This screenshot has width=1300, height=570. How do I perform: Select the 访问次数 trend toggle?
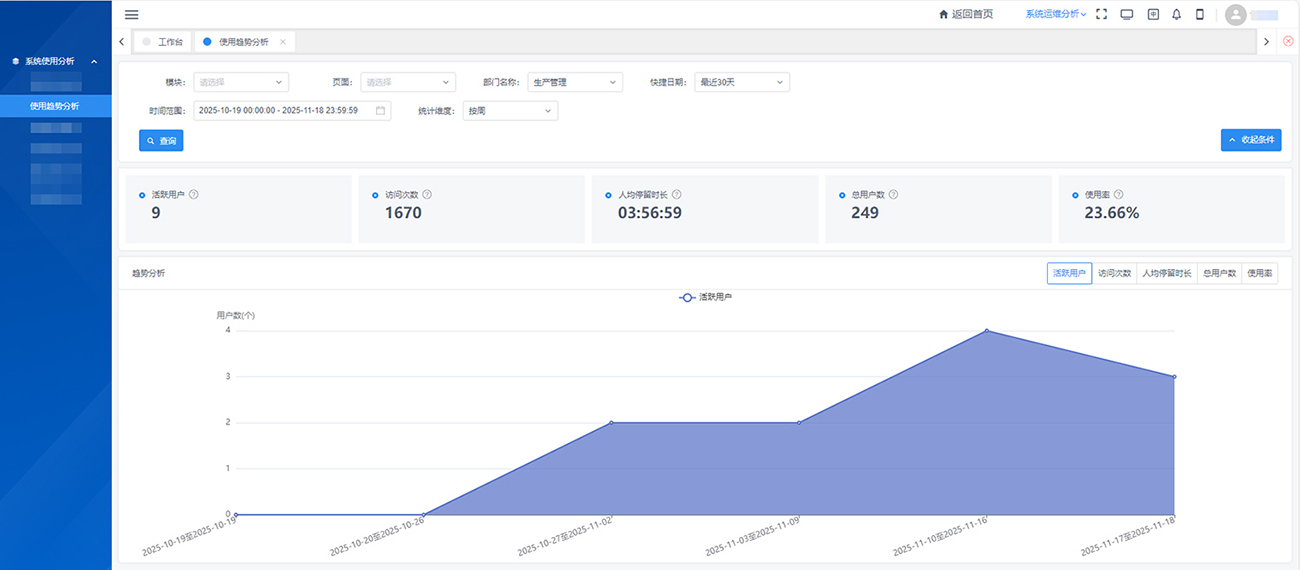click(x=1114, y=273)
